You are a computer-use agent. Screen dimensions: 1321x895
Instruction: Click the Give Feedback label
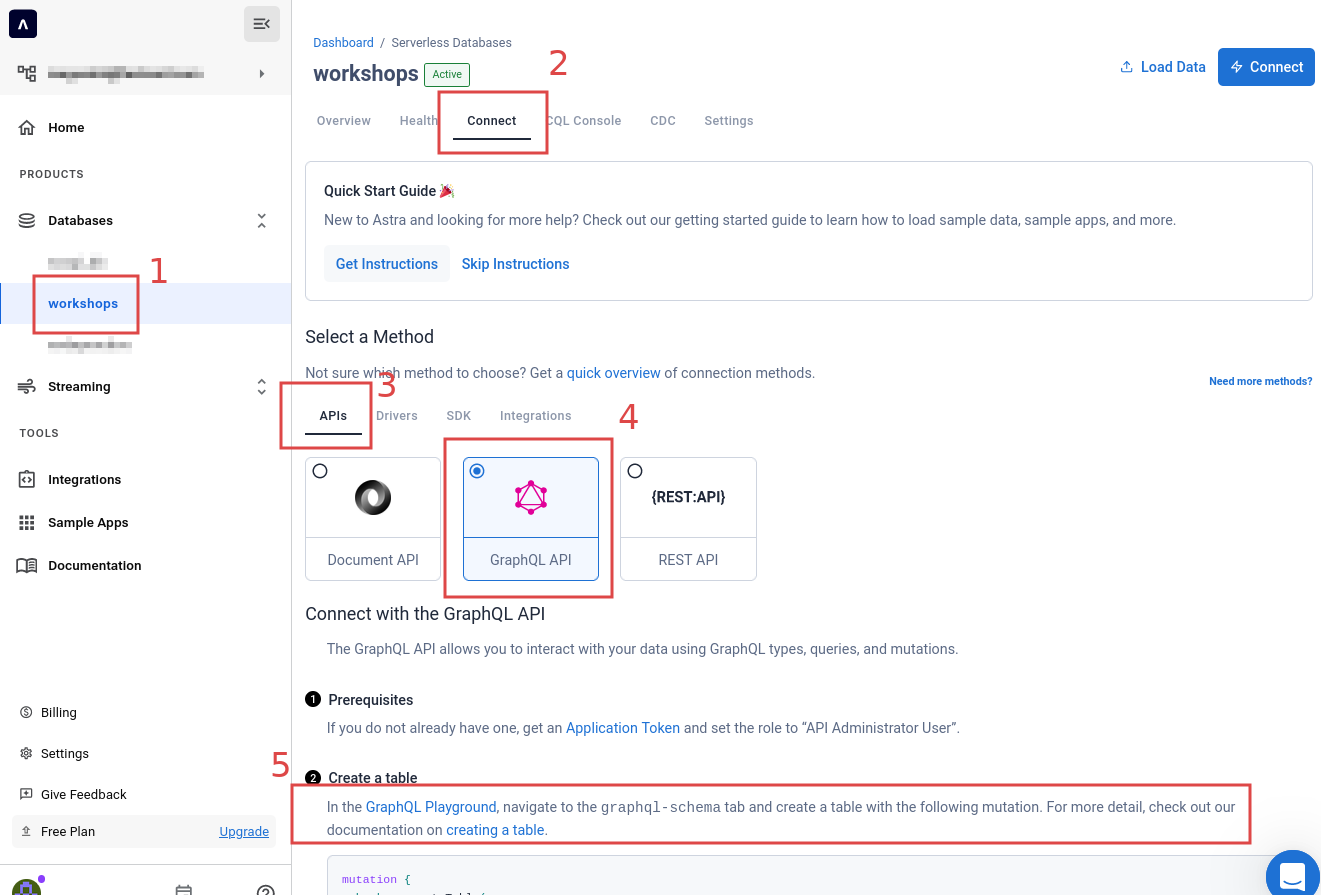pos(84,794)
